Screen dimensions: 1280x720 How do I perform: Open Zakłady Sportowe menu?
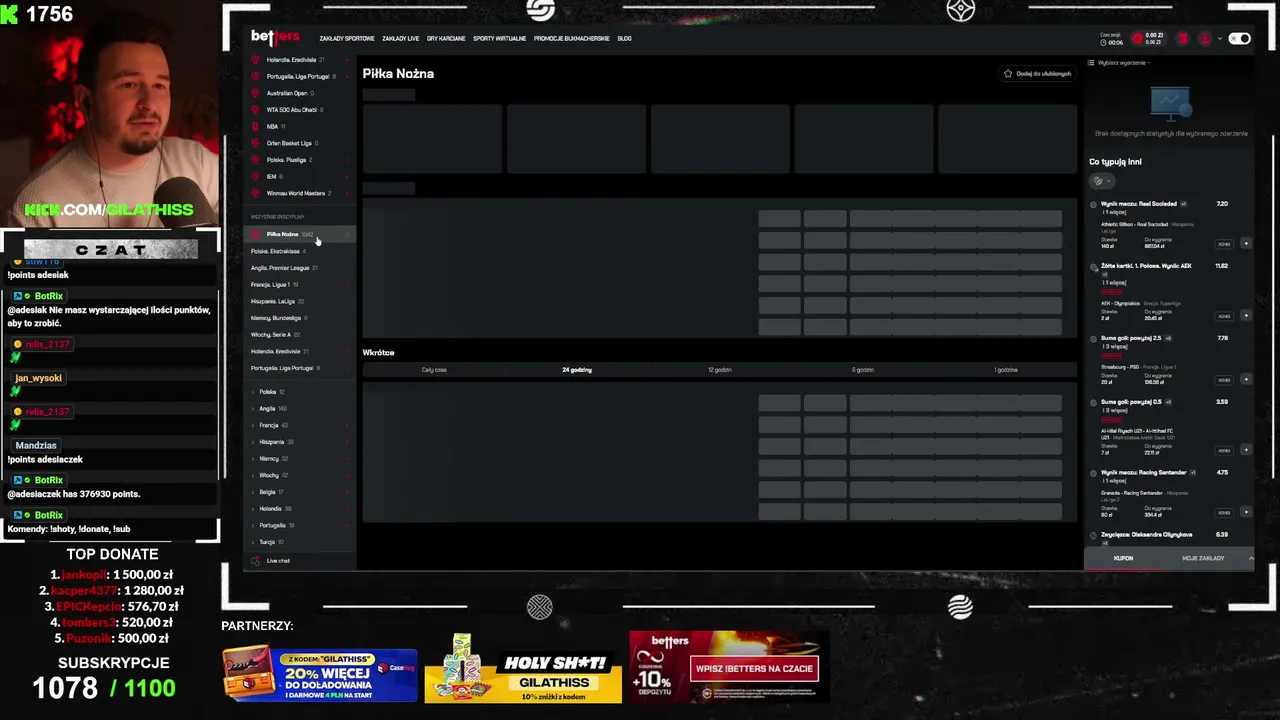coord(347,39)
